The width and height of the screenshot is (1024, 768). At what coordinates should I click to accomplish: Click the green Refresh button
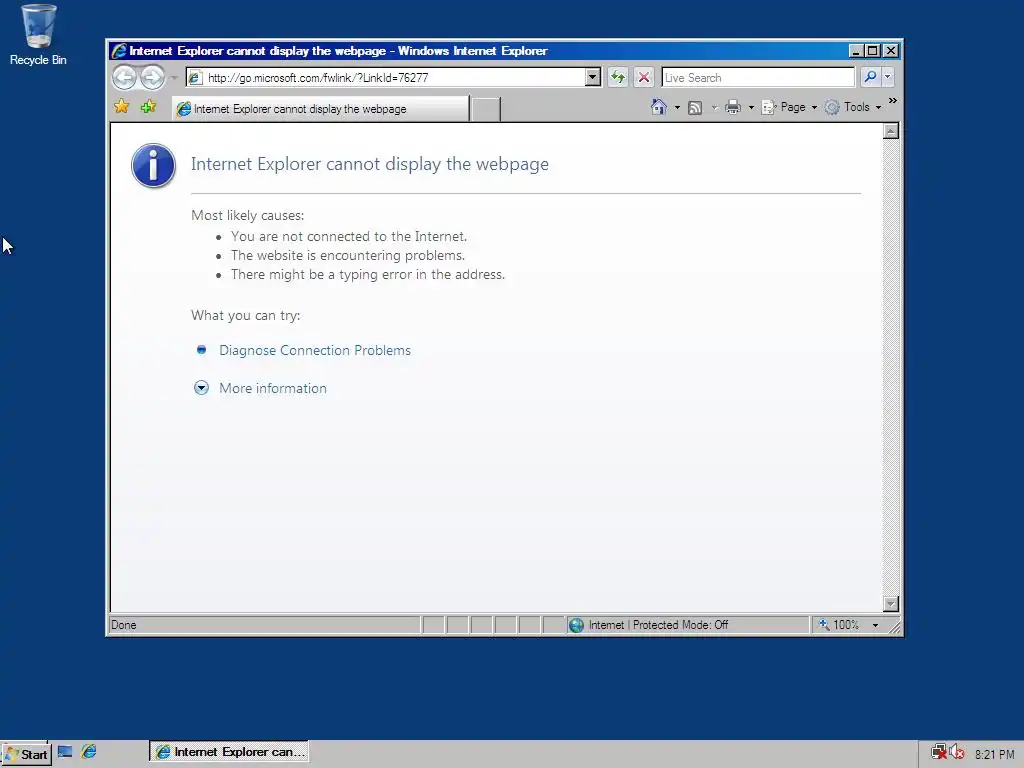pyautogui.click(x=618, y=77)
